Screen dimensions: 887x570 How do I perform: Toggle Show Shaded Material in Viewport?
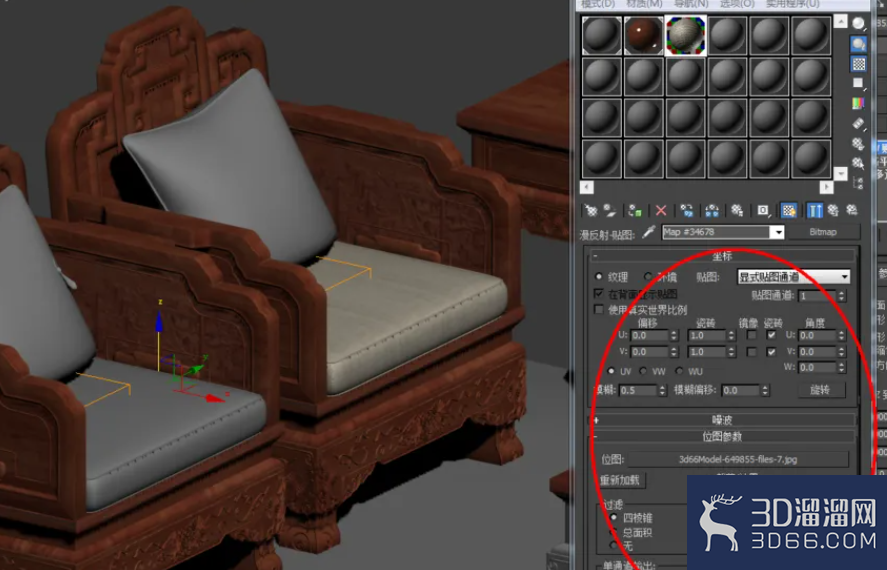789,211
